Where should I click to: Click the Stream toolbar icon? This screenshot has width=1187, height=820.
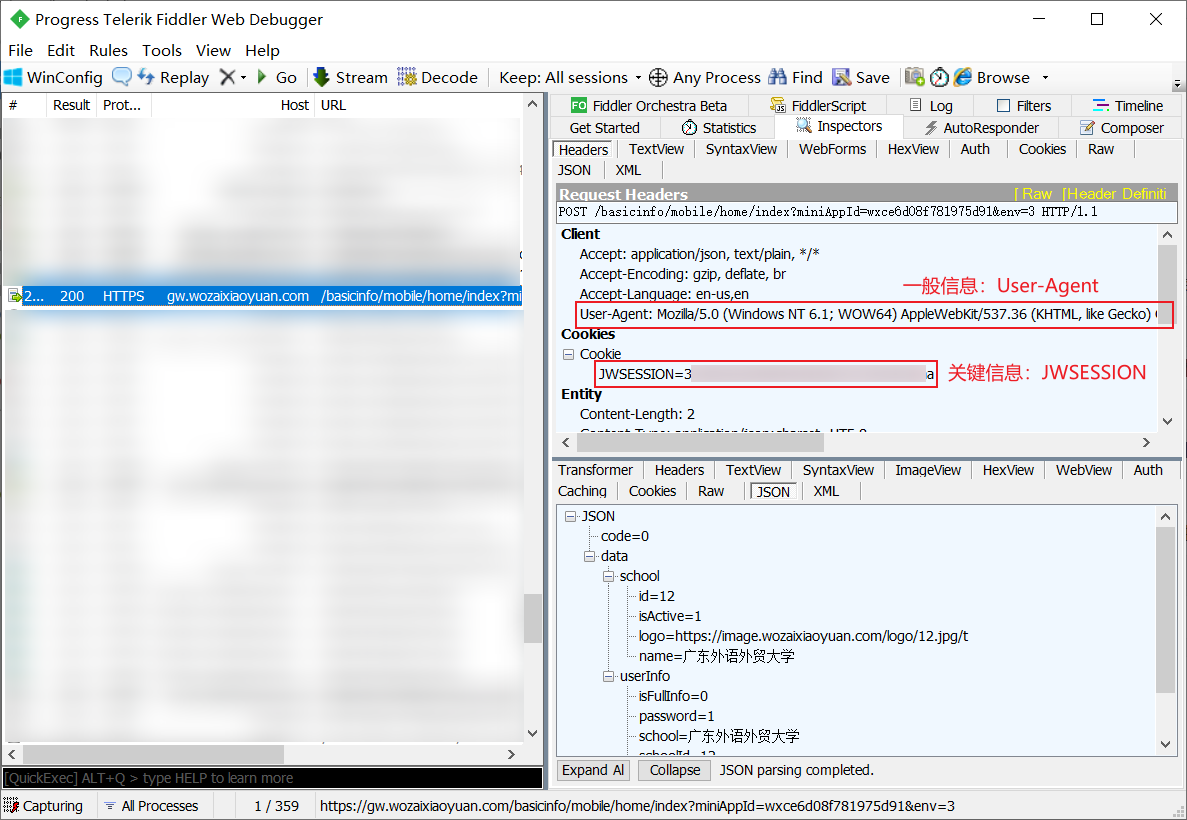(322, 77)
